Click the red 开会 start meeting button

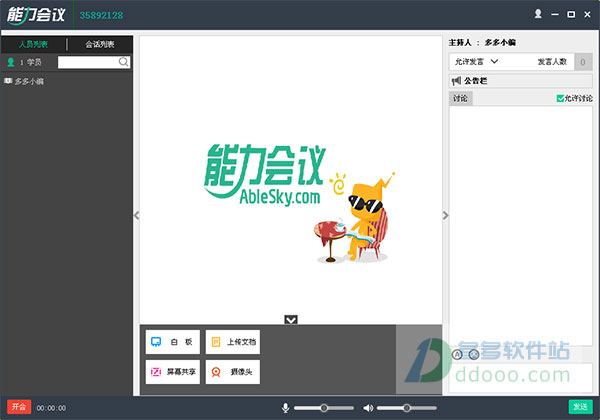(19, 407)
